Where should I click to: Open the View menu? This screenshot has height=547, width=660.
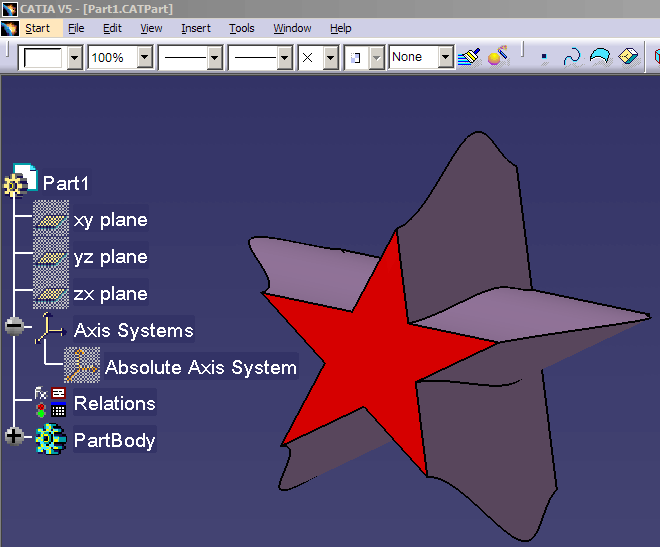151,28
